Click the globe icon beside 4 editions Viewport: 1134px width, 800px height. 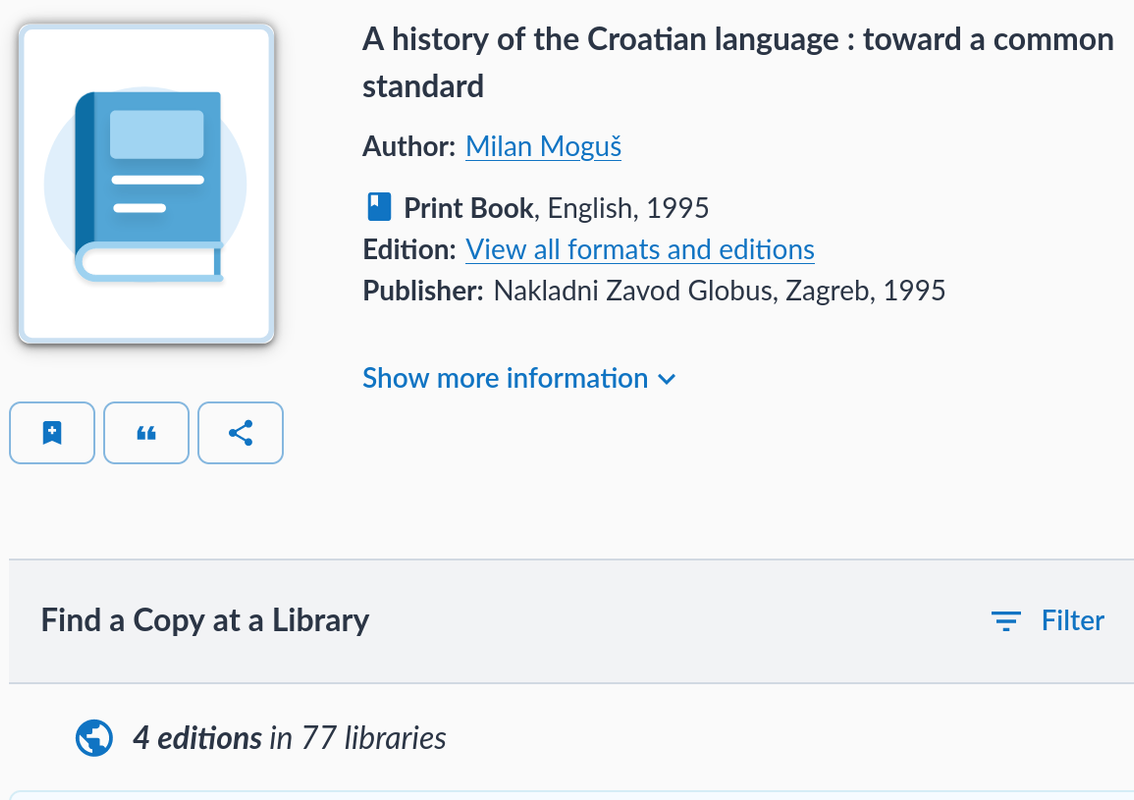tap(94, 738)
